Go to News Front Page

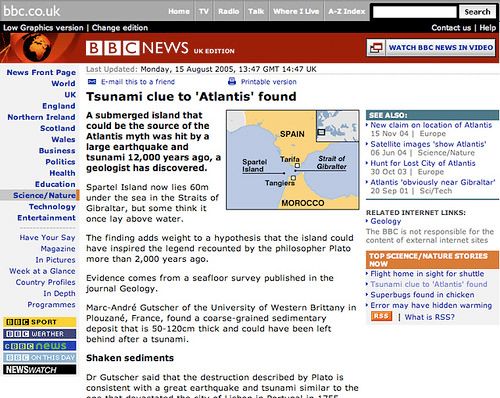click(x=41, y=72)
